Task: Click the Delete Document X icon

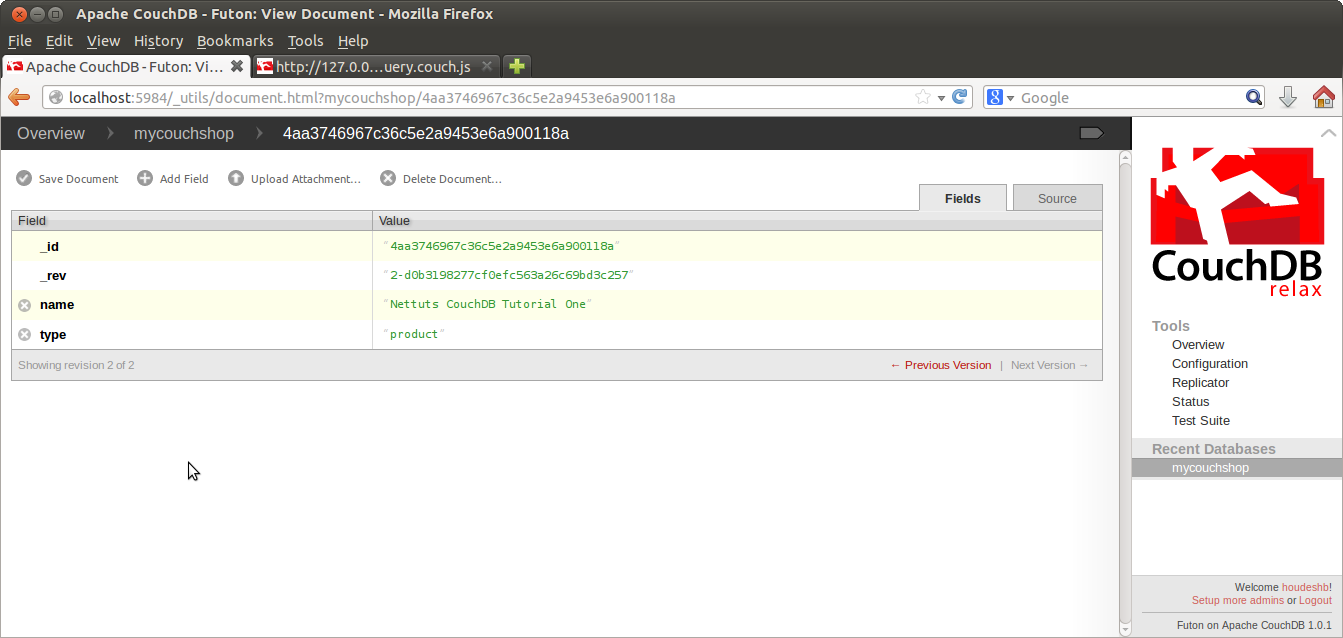Action: (x=388, y=178)
